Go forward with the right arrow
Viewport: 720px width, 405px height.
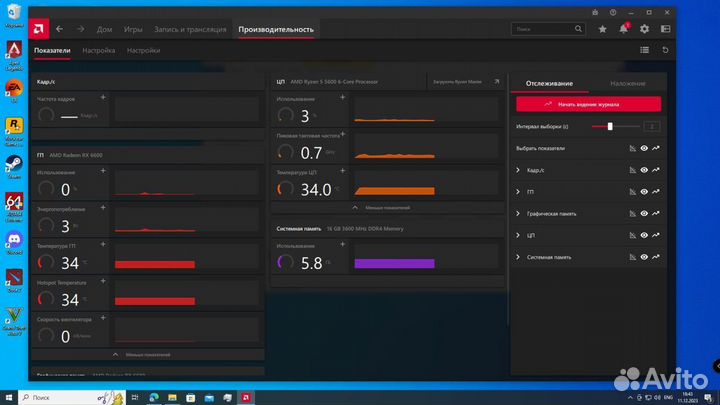pyautogui.click(x=81, y=29)
